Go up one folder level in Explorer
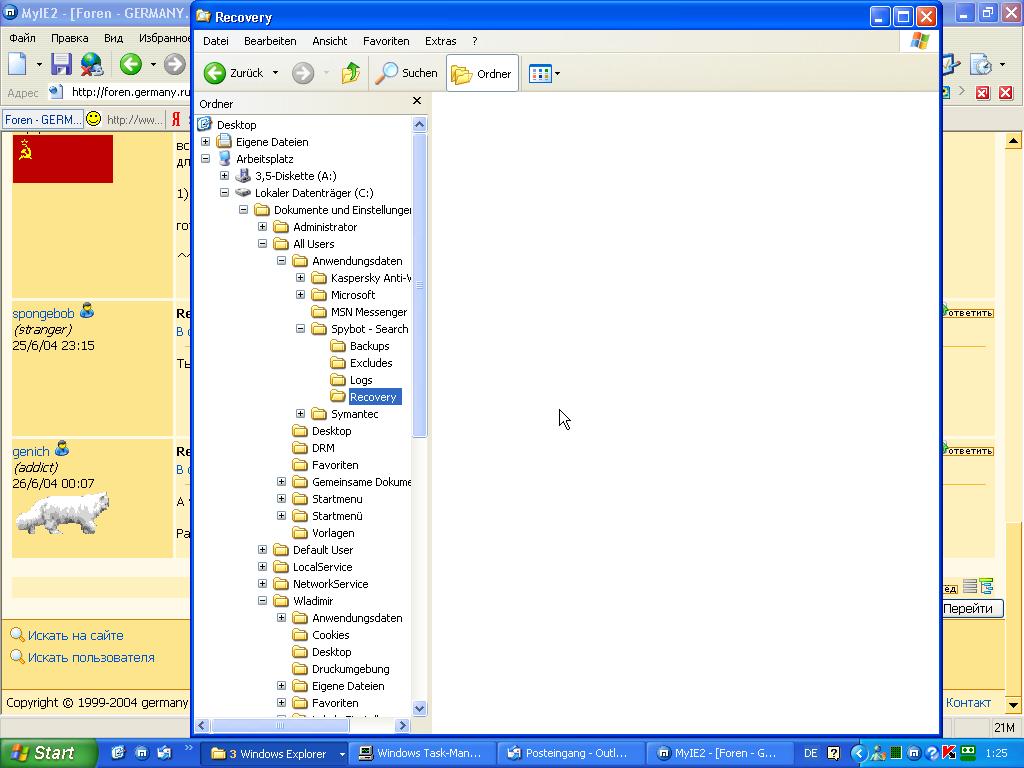 tap(351, 73)
